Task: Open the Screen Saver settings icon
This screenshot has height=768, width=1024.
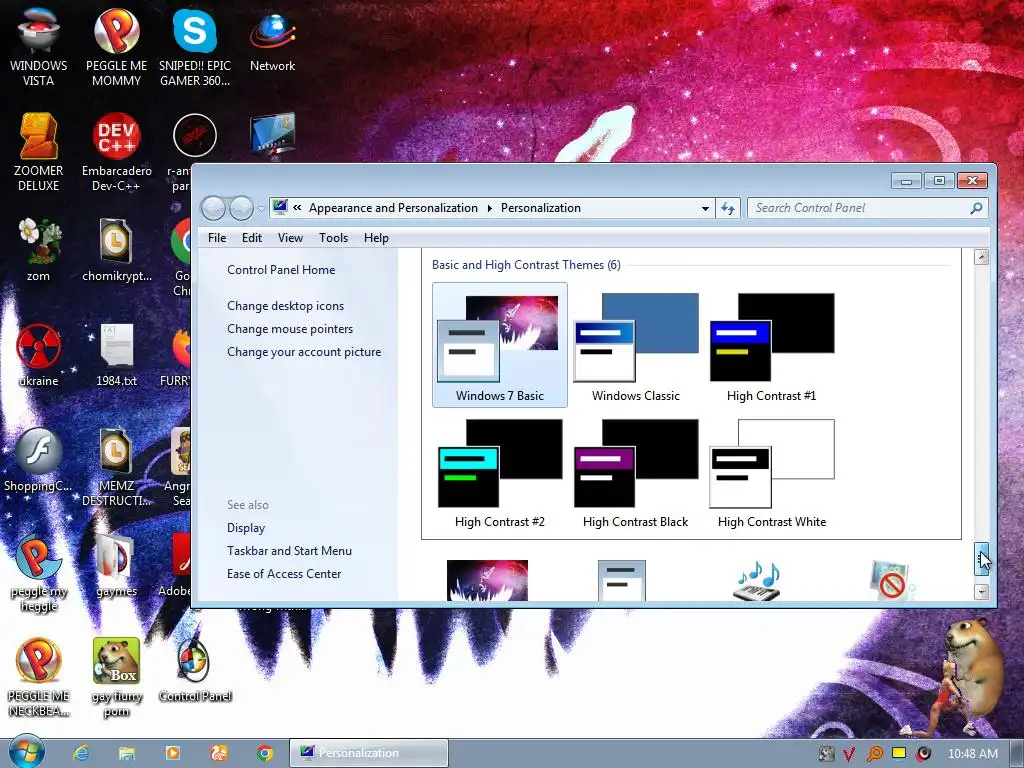Action: [892, 580]
